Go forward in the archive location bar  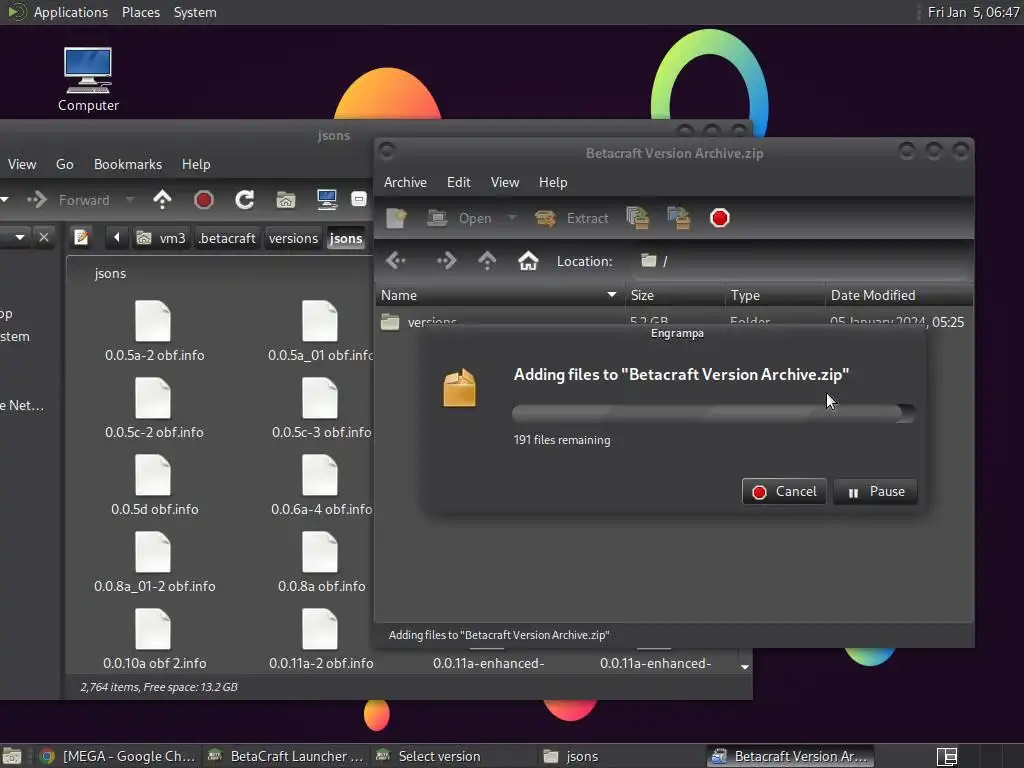[x=447, y=261]
